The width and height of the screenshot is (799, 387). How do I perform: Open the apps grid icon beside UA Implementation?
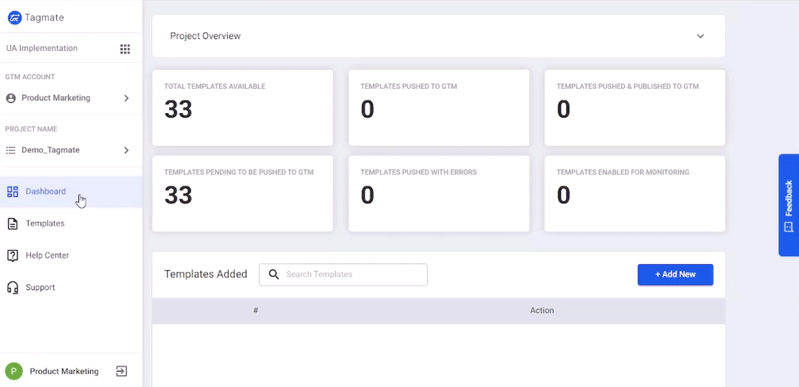(x=125, y=49)
